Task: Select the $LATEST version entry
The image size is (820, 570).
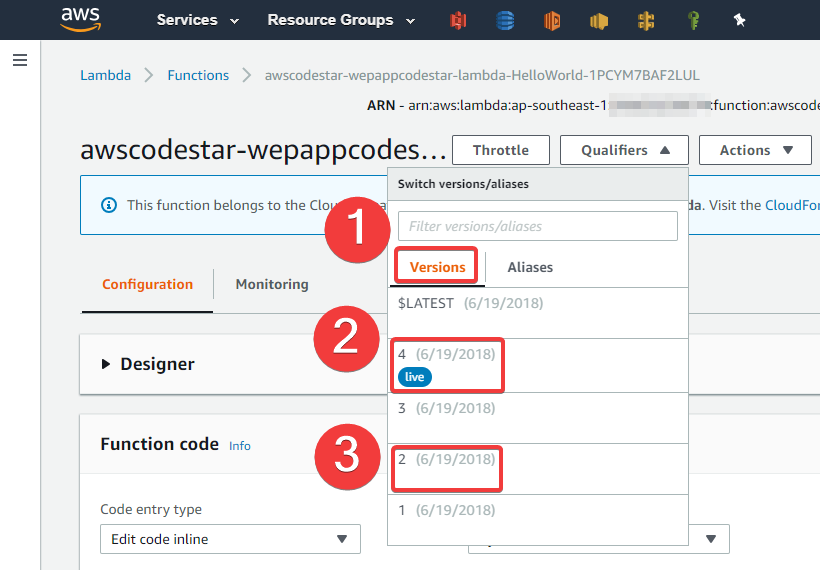Action: pyautogui.click(x=538, y=313)
